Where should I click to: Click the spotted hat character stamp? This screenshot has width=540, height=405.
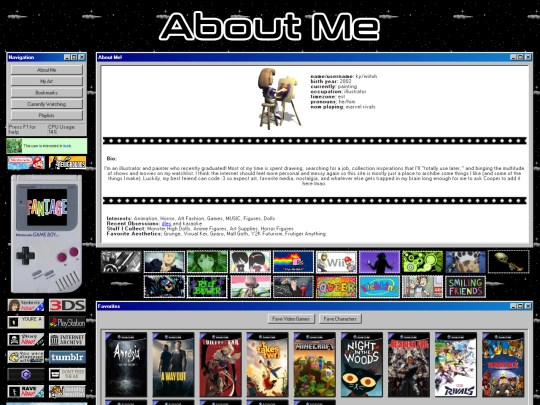coord(466,262)
